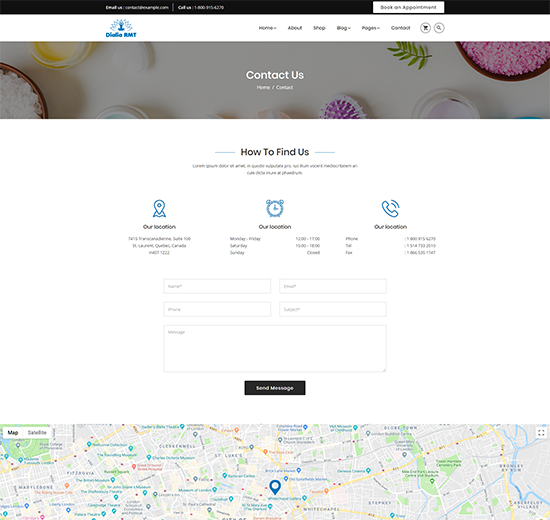Click the Contact breadcrumb text
This screenshot has height=520, width=550.
(x=284, y=87)
